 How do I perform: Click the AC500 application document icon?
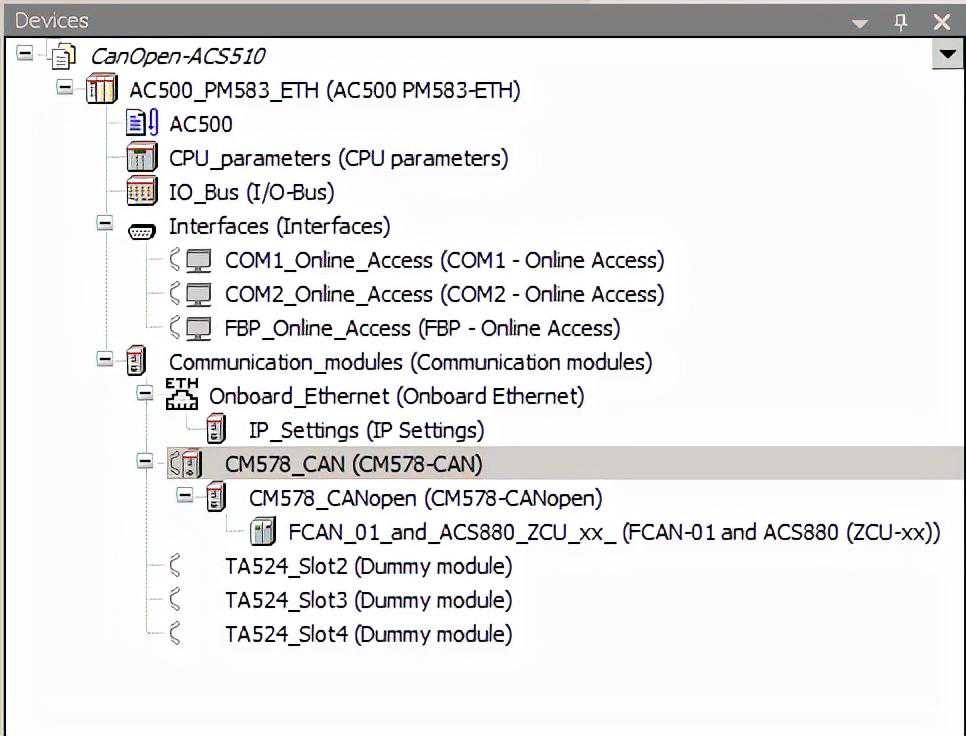pos(142,124)
